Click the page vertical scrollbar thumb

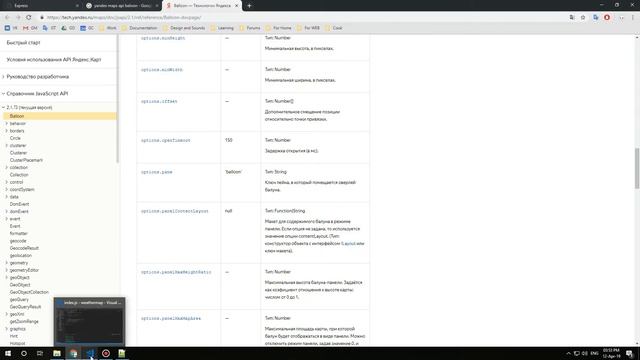tap(637, 168)
